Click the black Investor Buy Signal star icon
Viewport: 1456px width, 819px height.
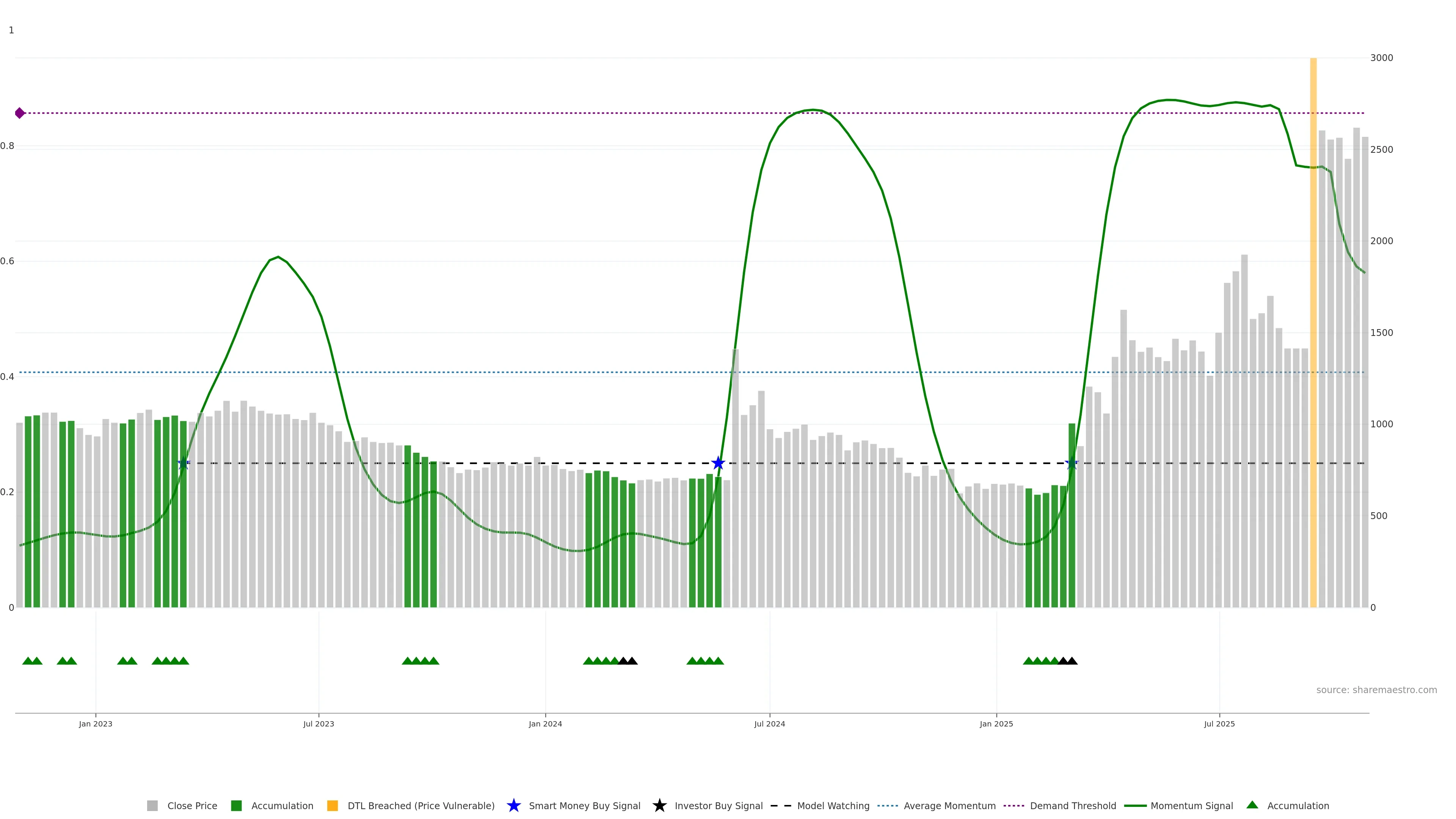click(x=659, y=805)
